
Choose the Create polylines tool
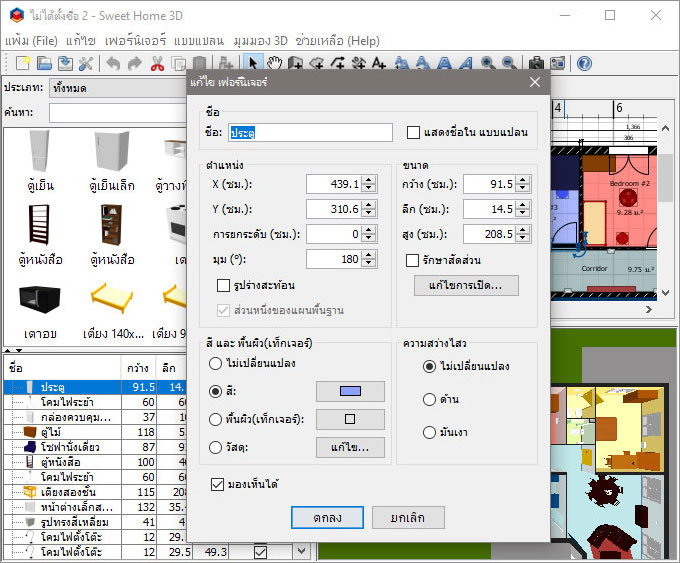(338, 63)
